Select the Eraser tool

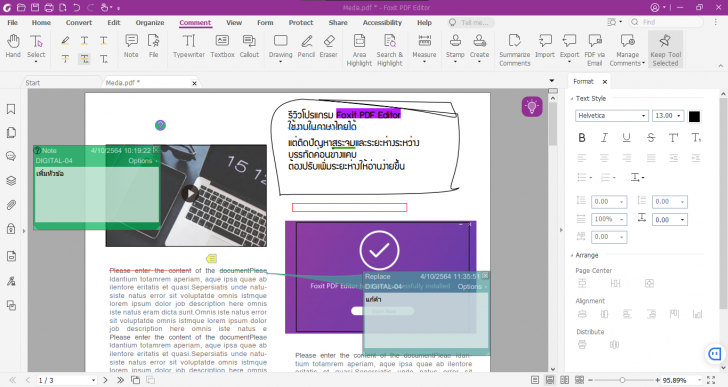click(x=329, y=46)
